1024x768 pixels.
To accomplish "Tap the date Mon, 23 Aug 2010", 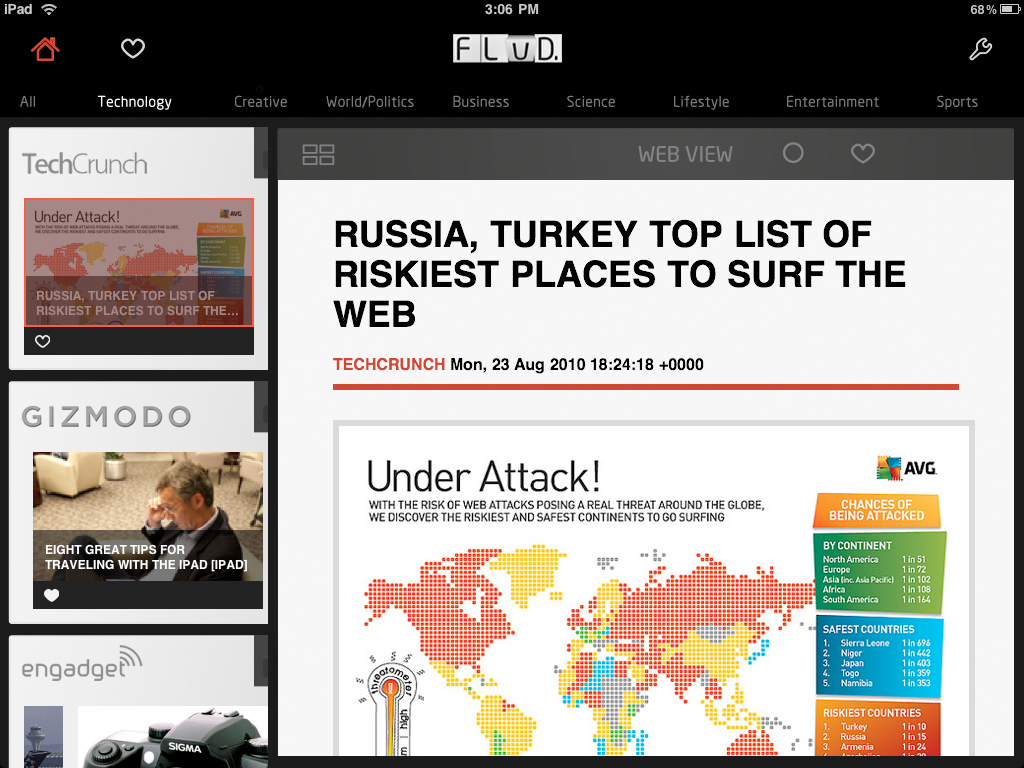I will click(577, 364).
